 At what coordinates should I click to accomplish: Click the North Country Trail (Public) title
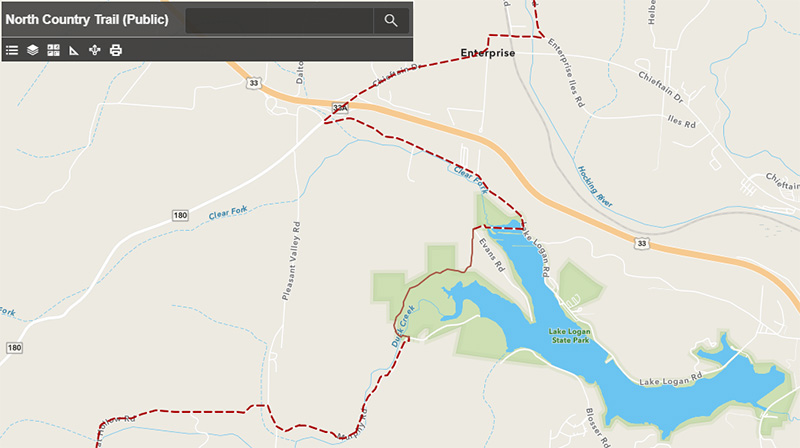click(87, 19)
